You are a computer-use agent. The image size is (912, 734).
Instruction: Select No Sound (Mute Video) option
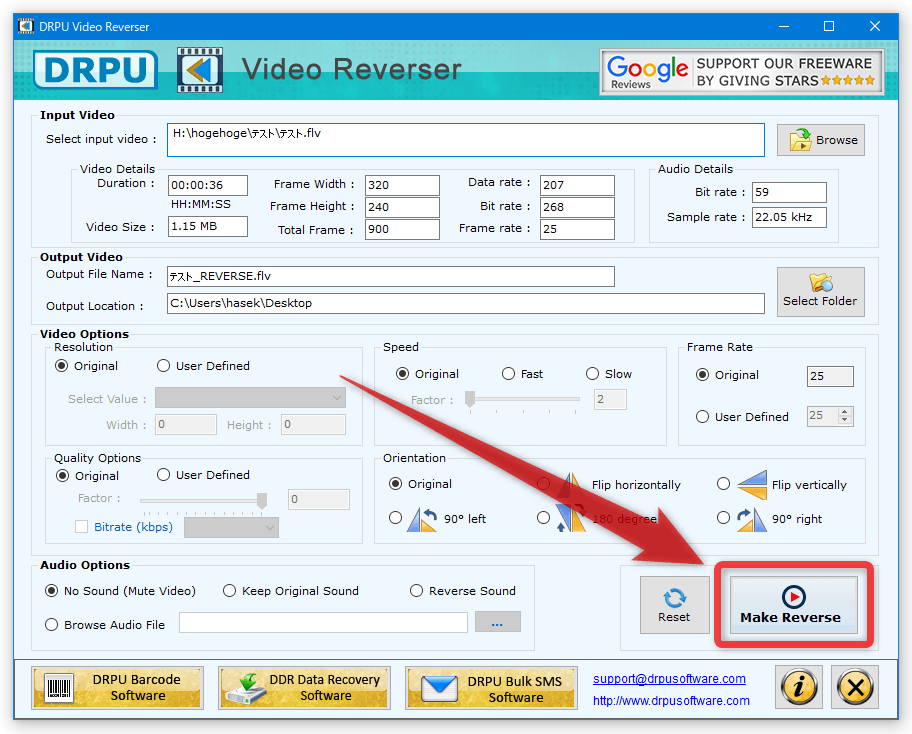pos(52,591)
